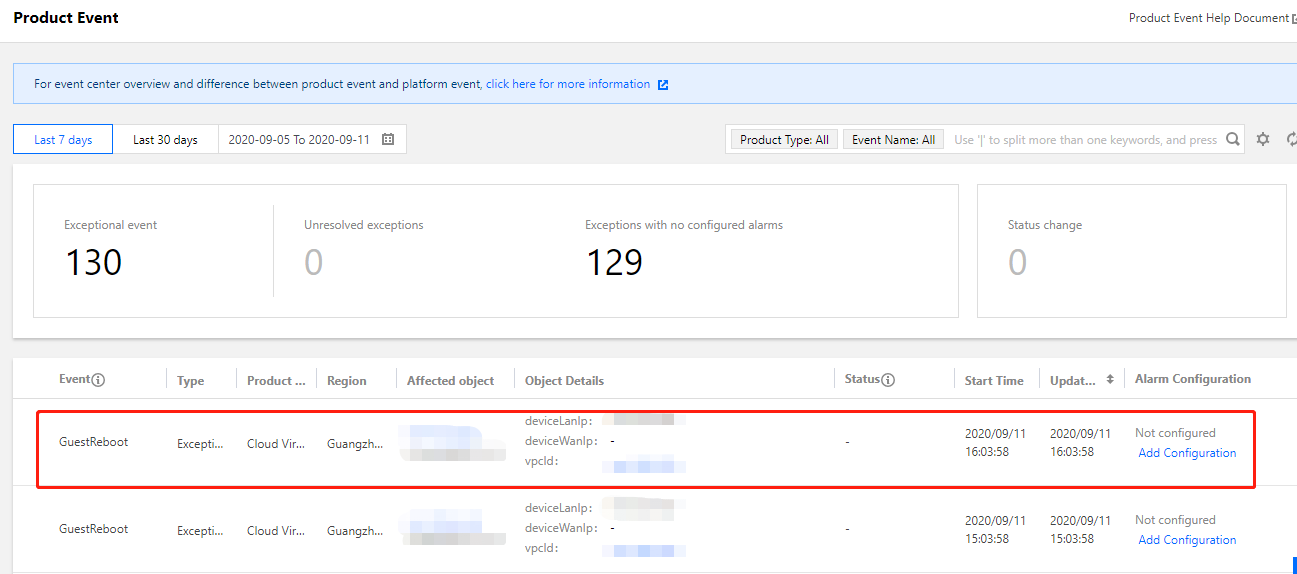The width and height of the screenshot is (1297, 574).
Task: Click the Affected object column header
Action: pos(450,381)
